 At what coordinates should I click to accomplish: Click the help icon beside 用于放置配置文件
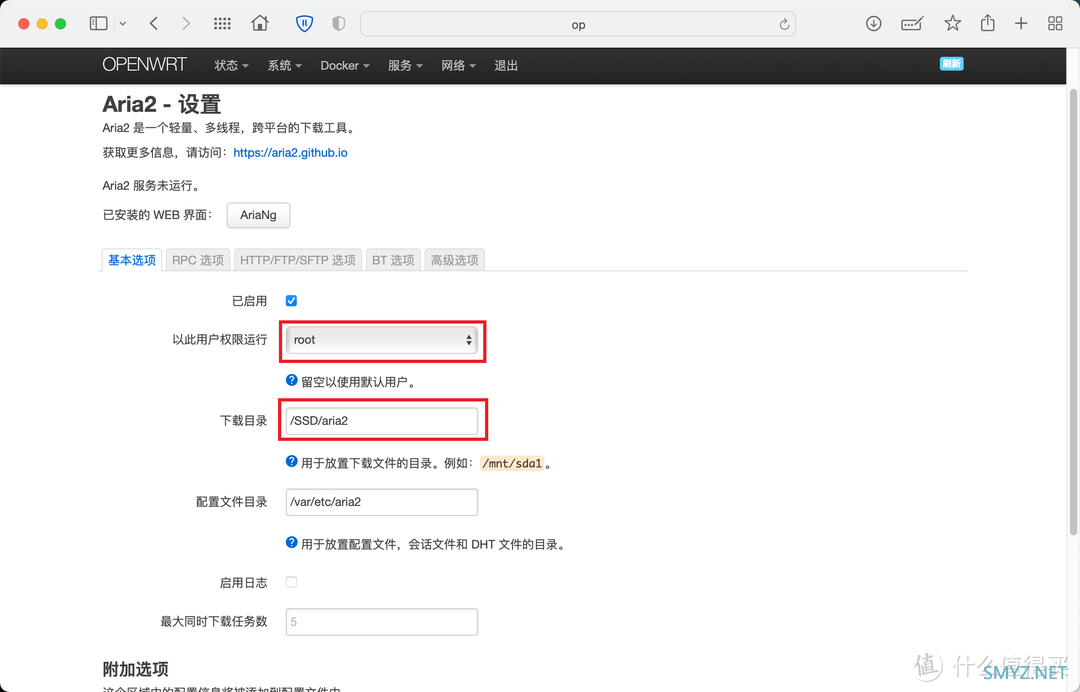tap(291, 543)
